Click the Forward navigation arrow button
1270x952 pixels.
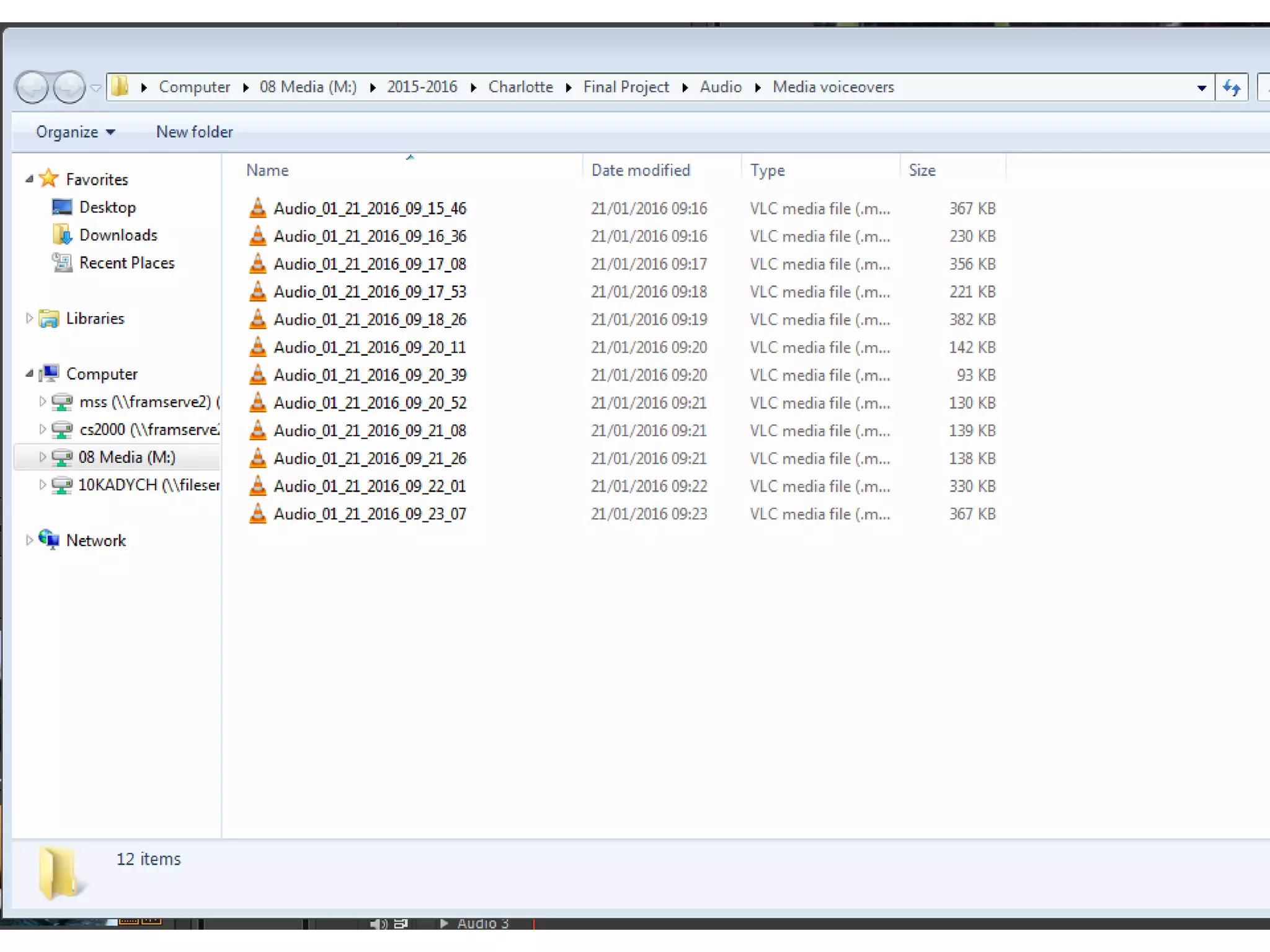click(x=69, y=87)
